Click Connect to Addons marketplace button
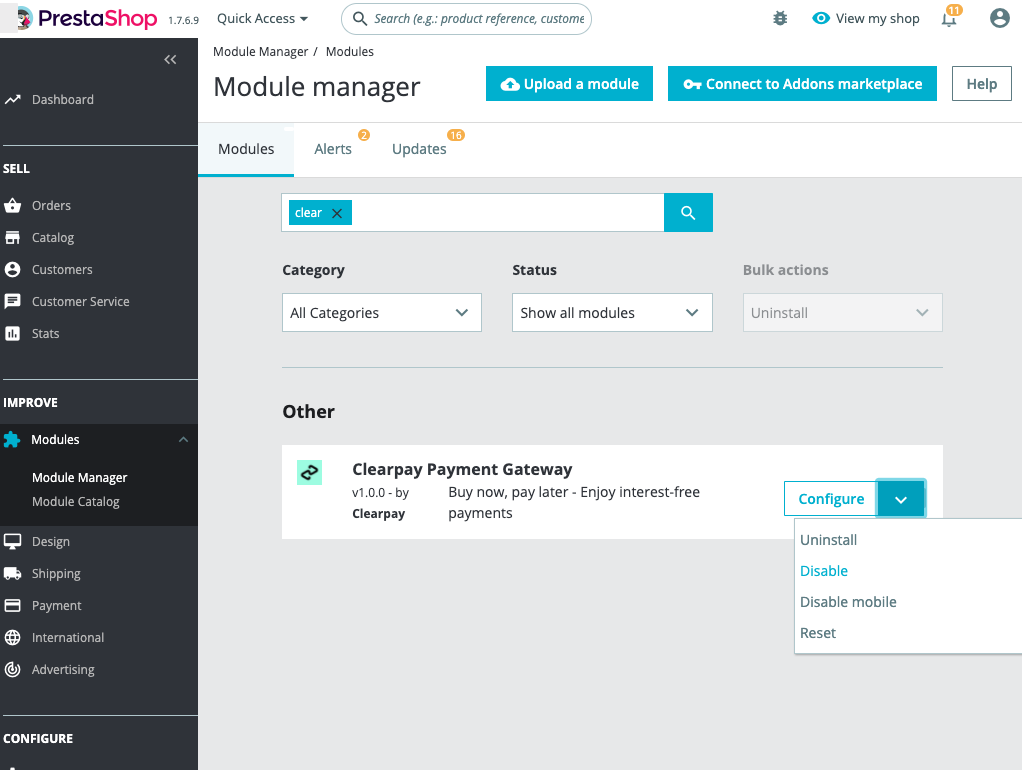 (802, 83)
